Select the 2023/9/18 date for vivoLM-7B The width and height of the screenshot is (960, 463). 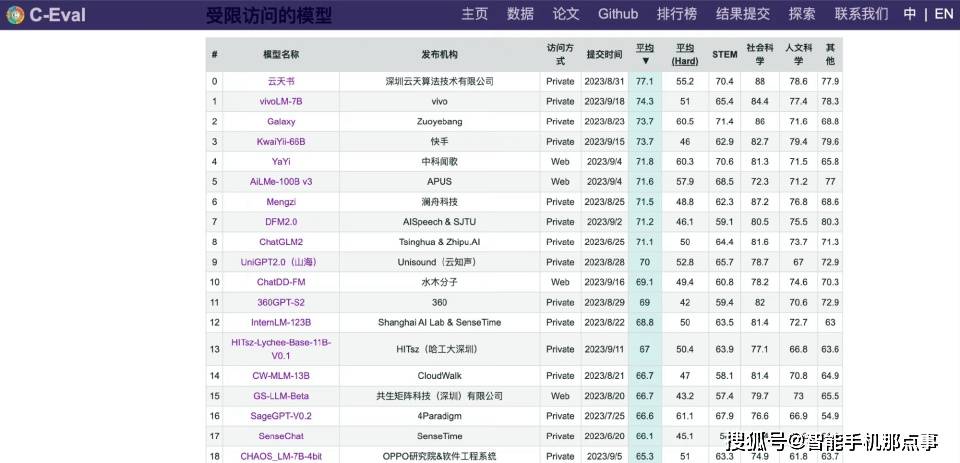604,102
